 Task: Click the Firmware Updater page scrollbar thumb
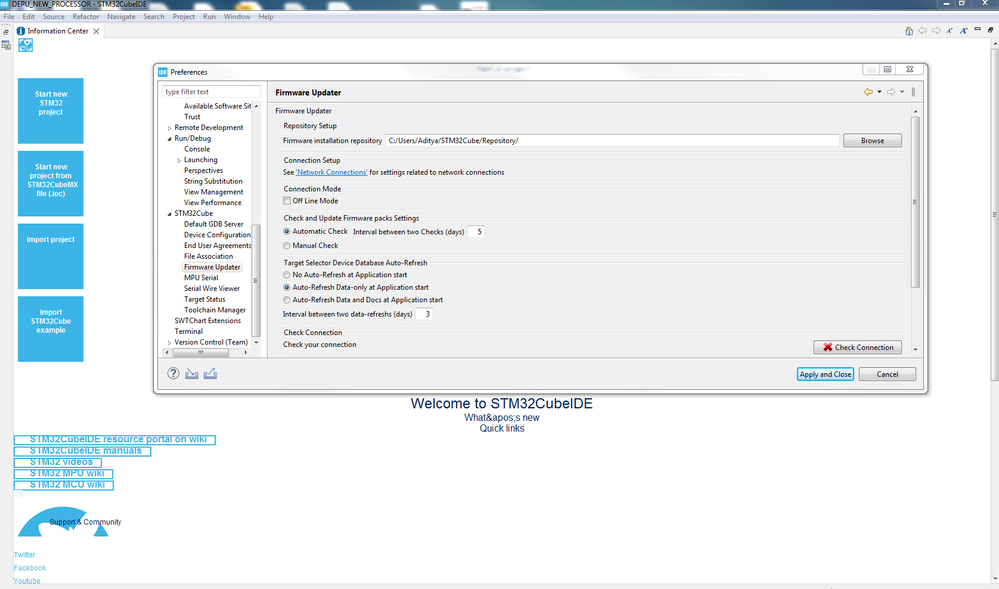click(915, 202)
